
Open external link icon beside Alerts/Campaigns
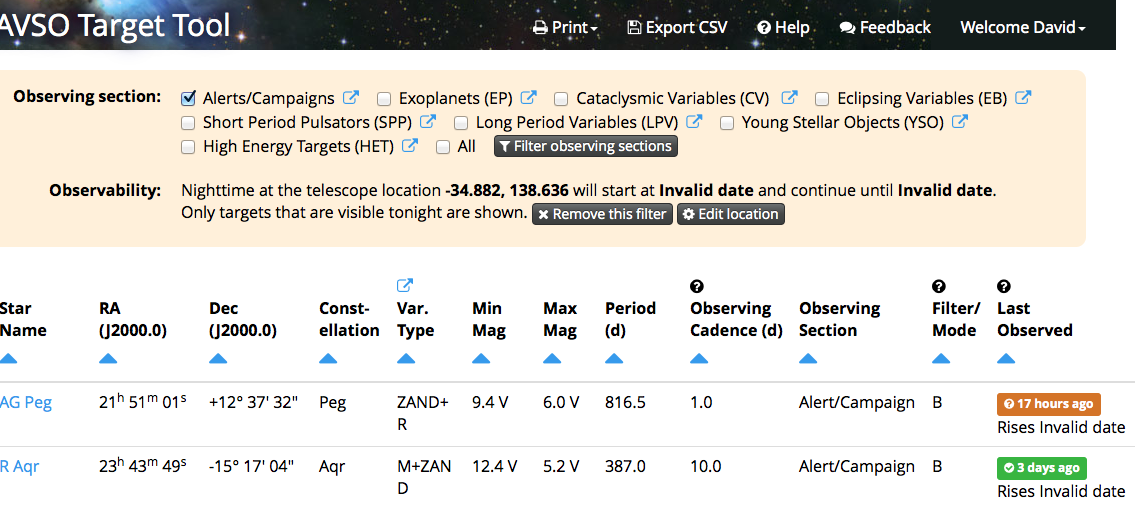click(351, 98)
